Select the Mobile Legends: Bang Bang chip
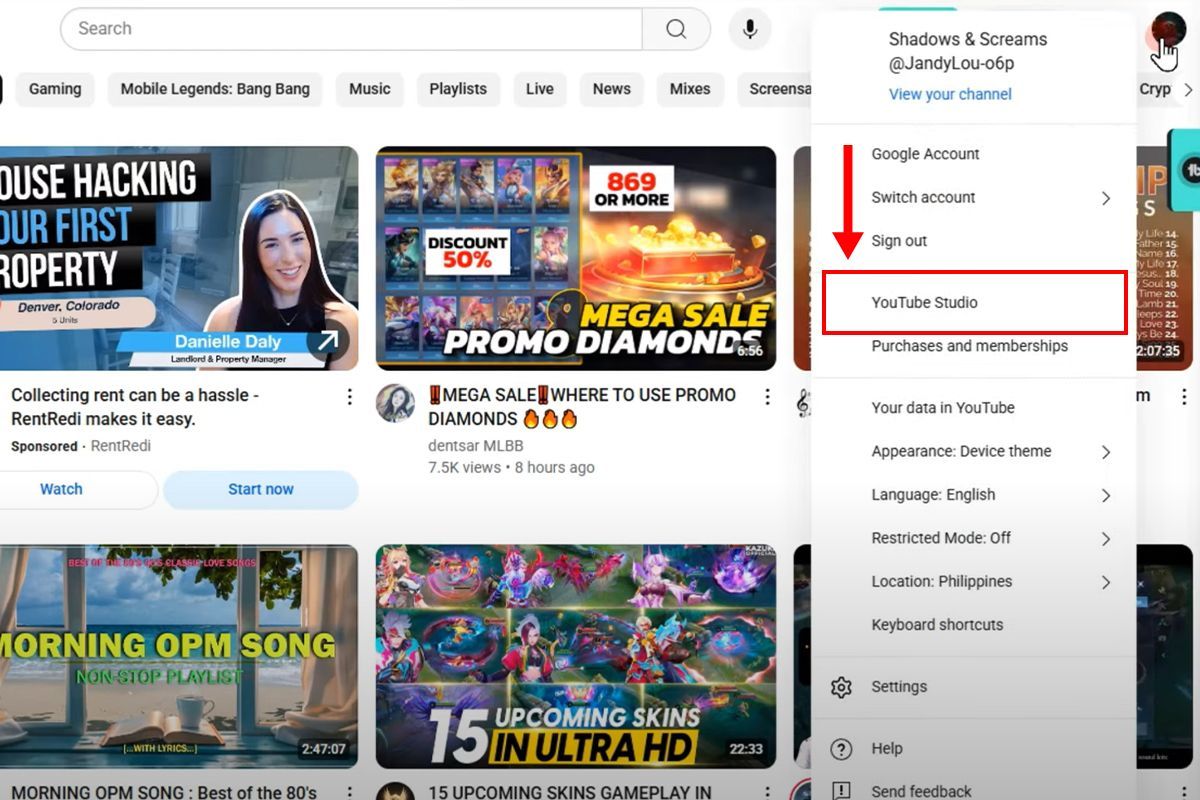 point(215,89)
